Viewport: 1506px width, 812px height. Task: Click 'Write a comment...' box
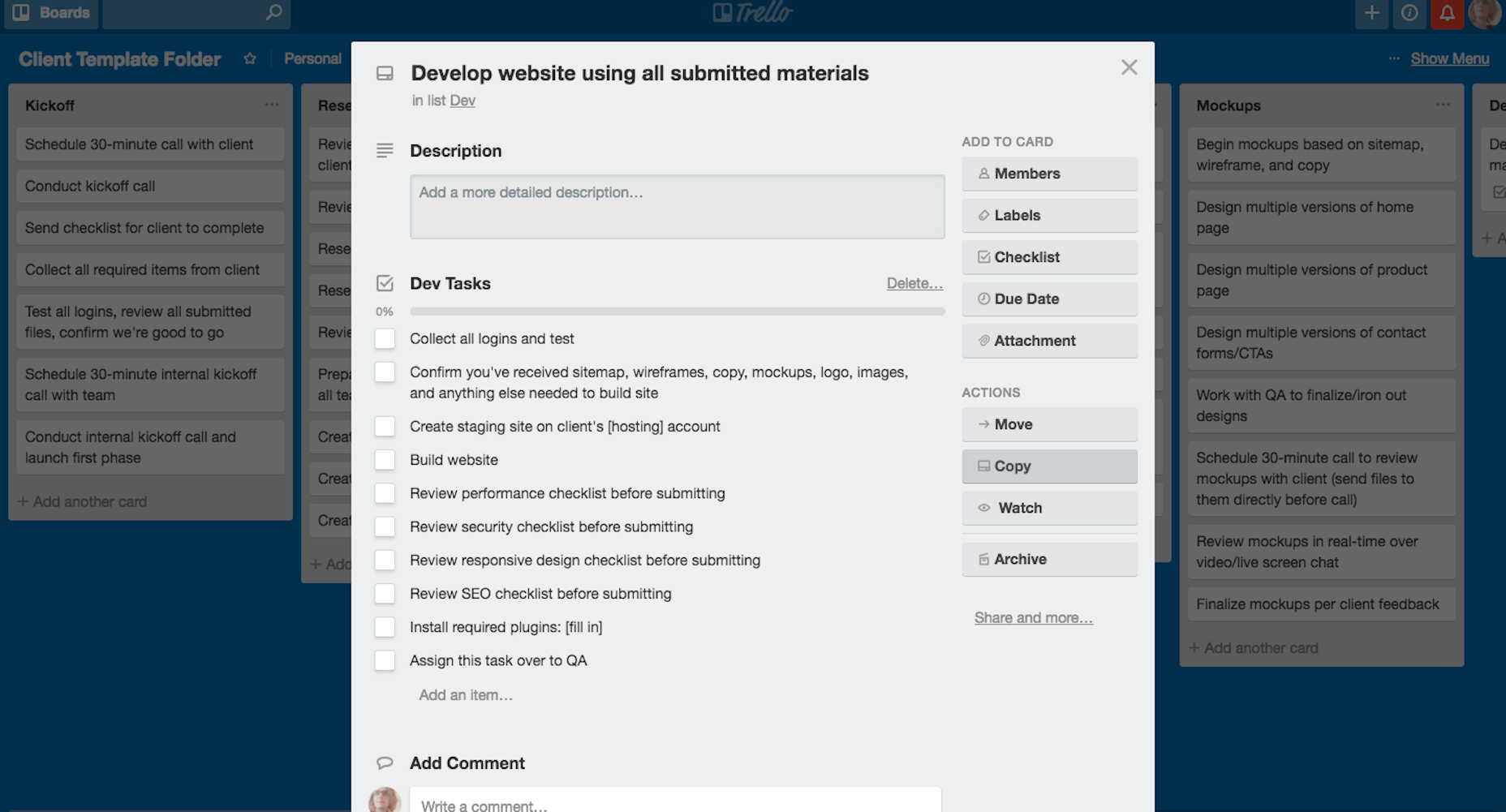pyautogui.click(x=675, y=801)
